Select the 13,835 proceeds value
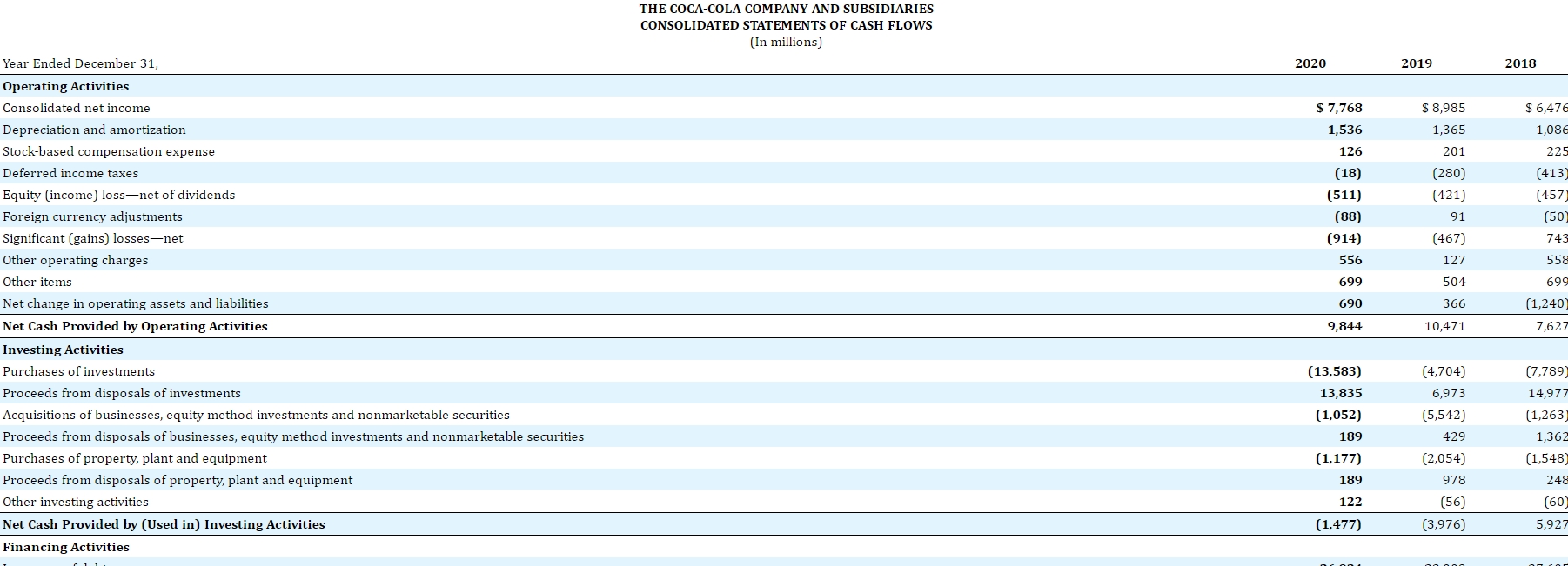This screenshot has height=566, width=1568. pos(1342,393)
